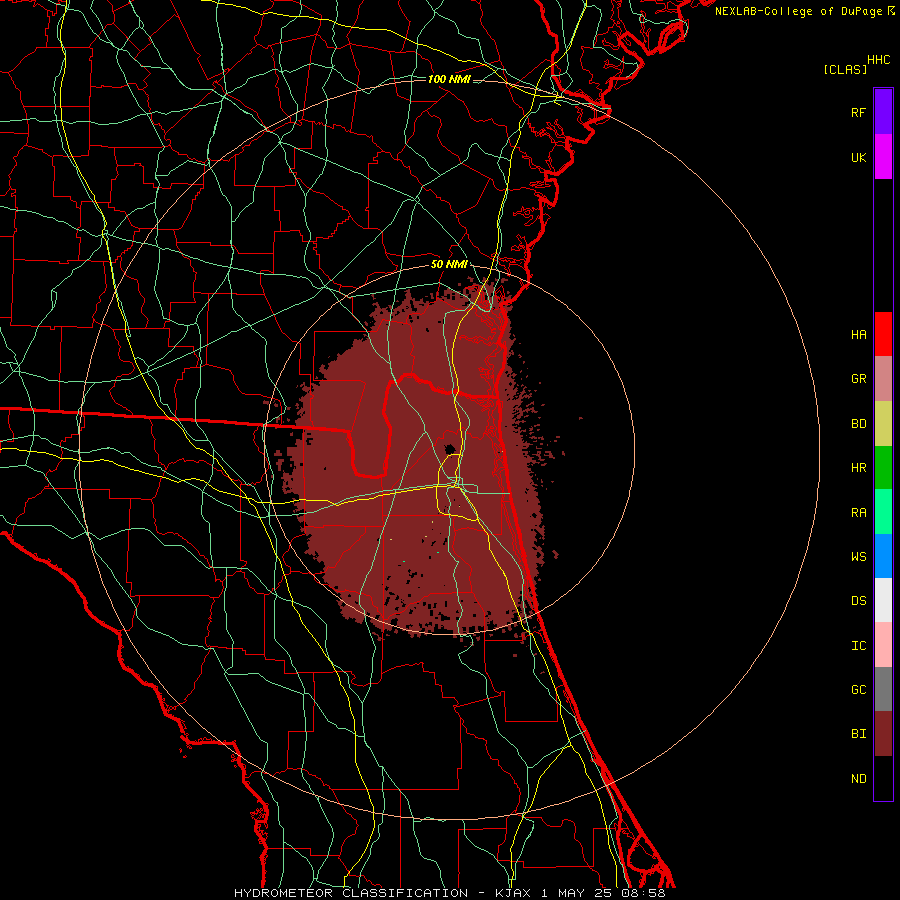Click the IC legend label
900x900 pixels.
click(858, 645)
